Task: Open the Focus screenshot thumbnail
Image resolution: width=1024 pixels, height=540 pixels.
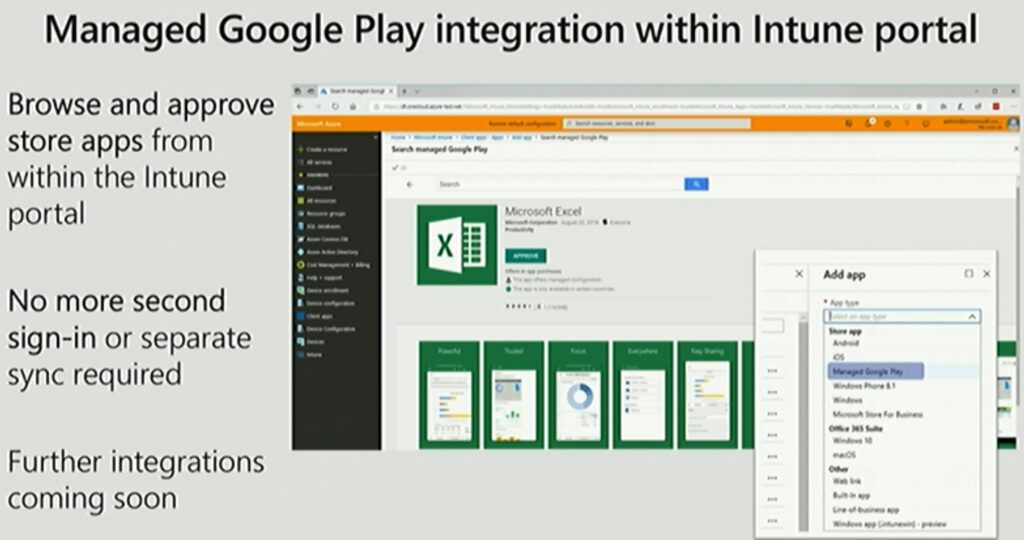Action: pos(579,395)
